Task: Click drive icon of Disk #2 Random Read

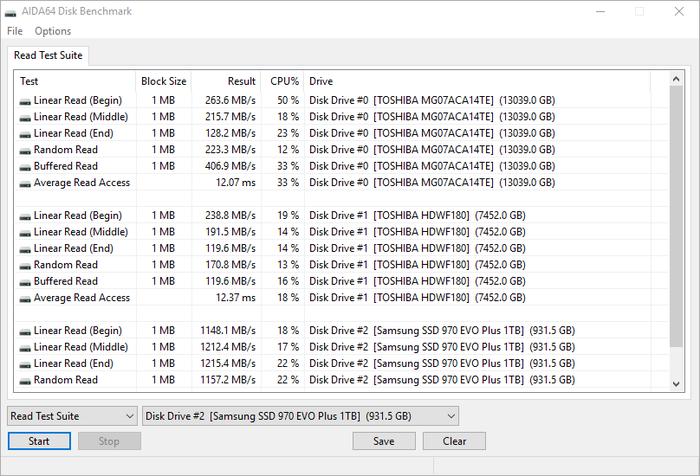Action: (x=25, y=382)
